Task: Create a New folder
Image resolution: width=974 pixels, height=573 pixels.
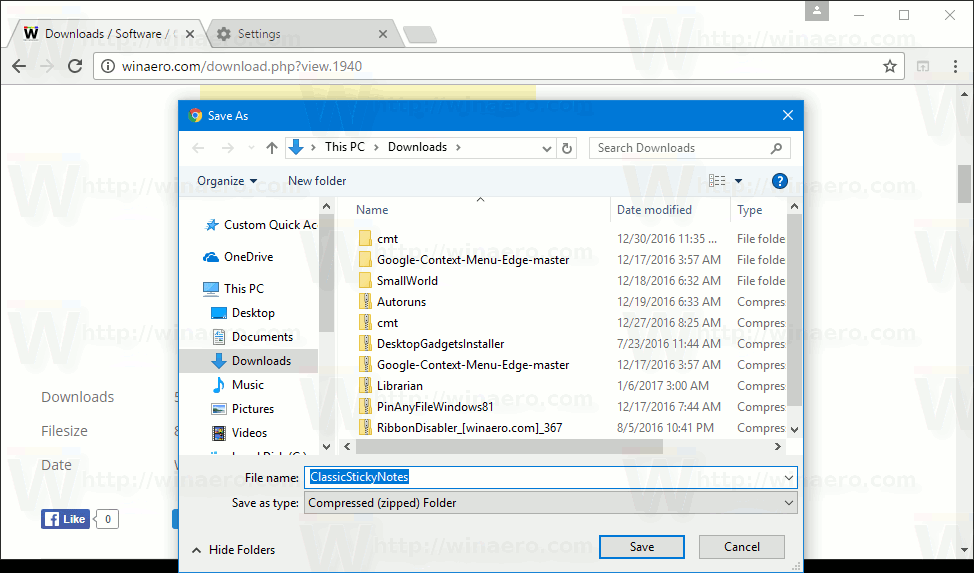Action: (317, 181)
